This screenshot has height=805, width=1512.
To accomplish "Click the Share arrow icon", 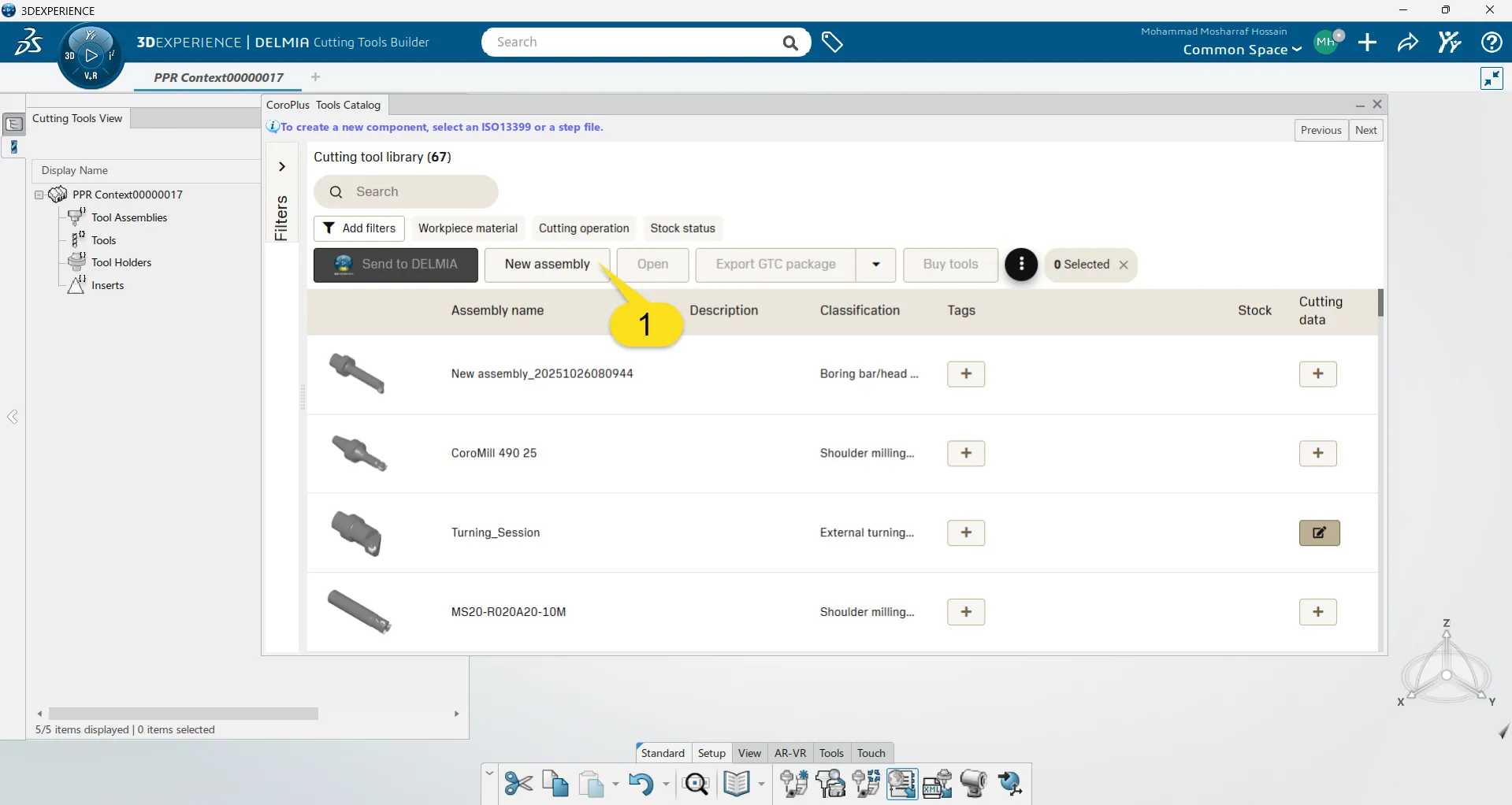I will coord(1407,43).
